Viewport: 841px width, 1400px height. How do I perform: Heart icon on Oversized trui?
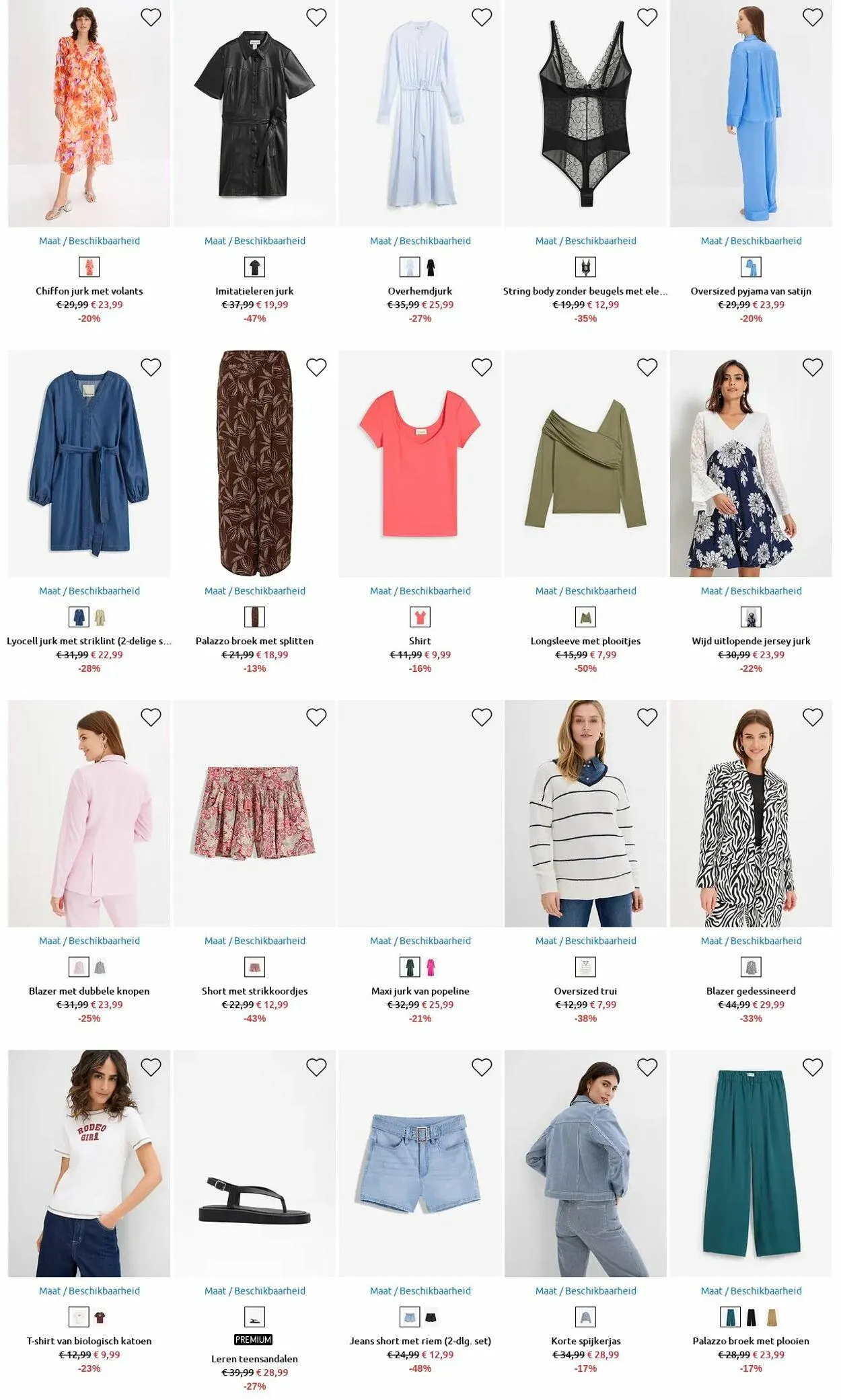click(x=647, y=717)
